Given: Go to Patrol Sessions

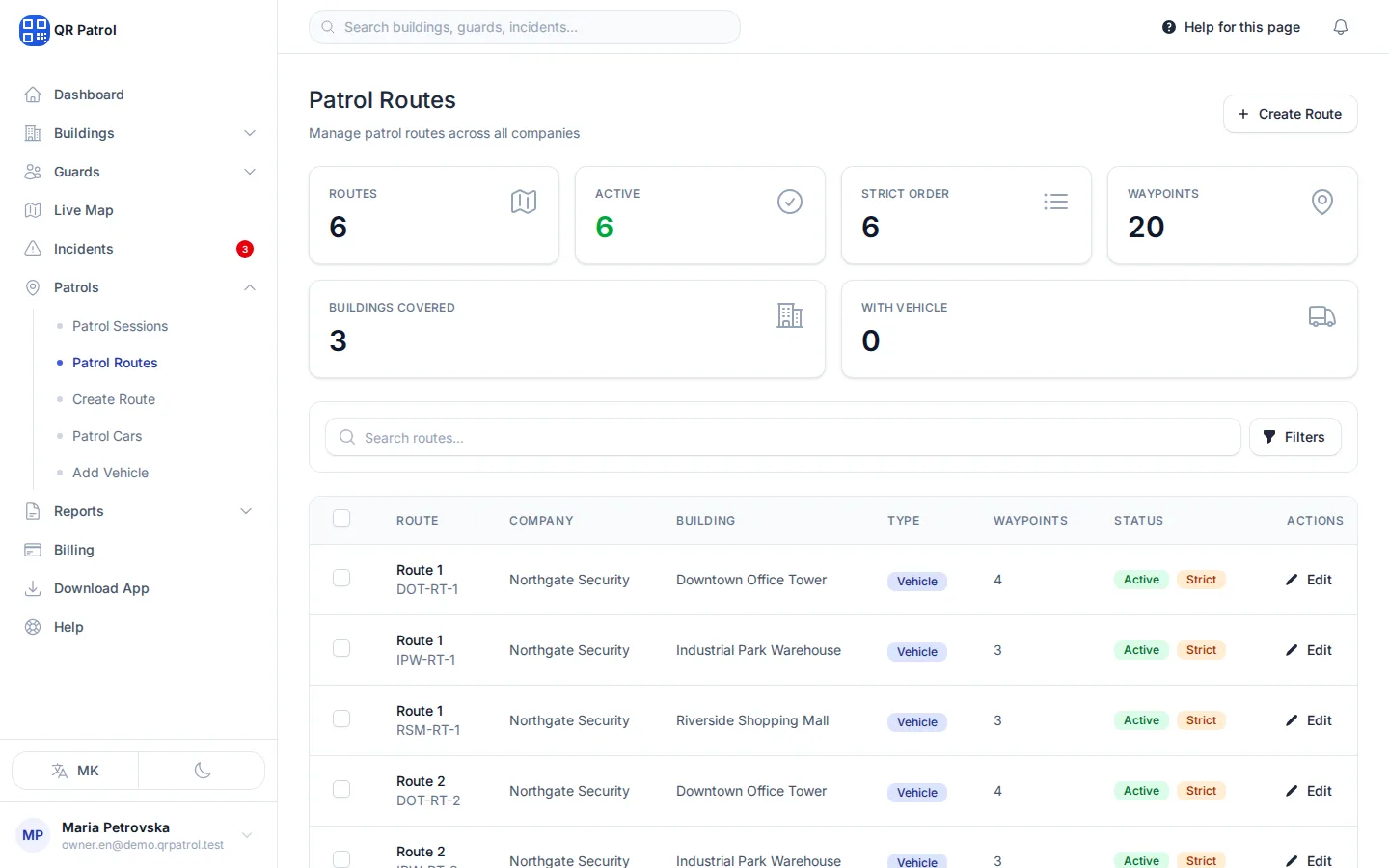Looking at the screenshot, I should pyautogui.click(x=120, y=326).
